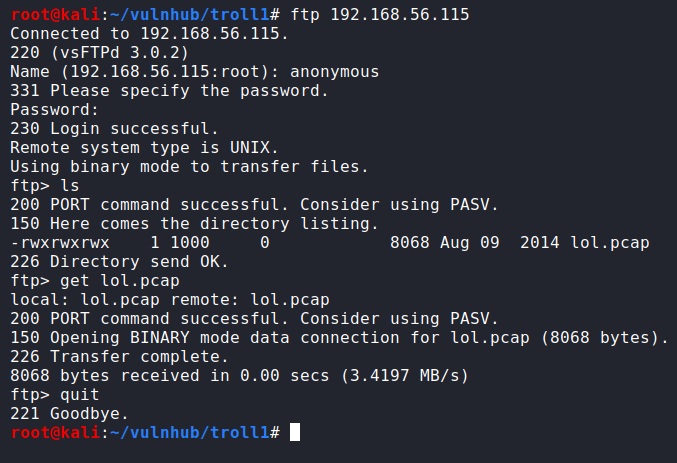677x463 pixels.
Task: Click the "anonymous" username text
Action: click(333, 71)
